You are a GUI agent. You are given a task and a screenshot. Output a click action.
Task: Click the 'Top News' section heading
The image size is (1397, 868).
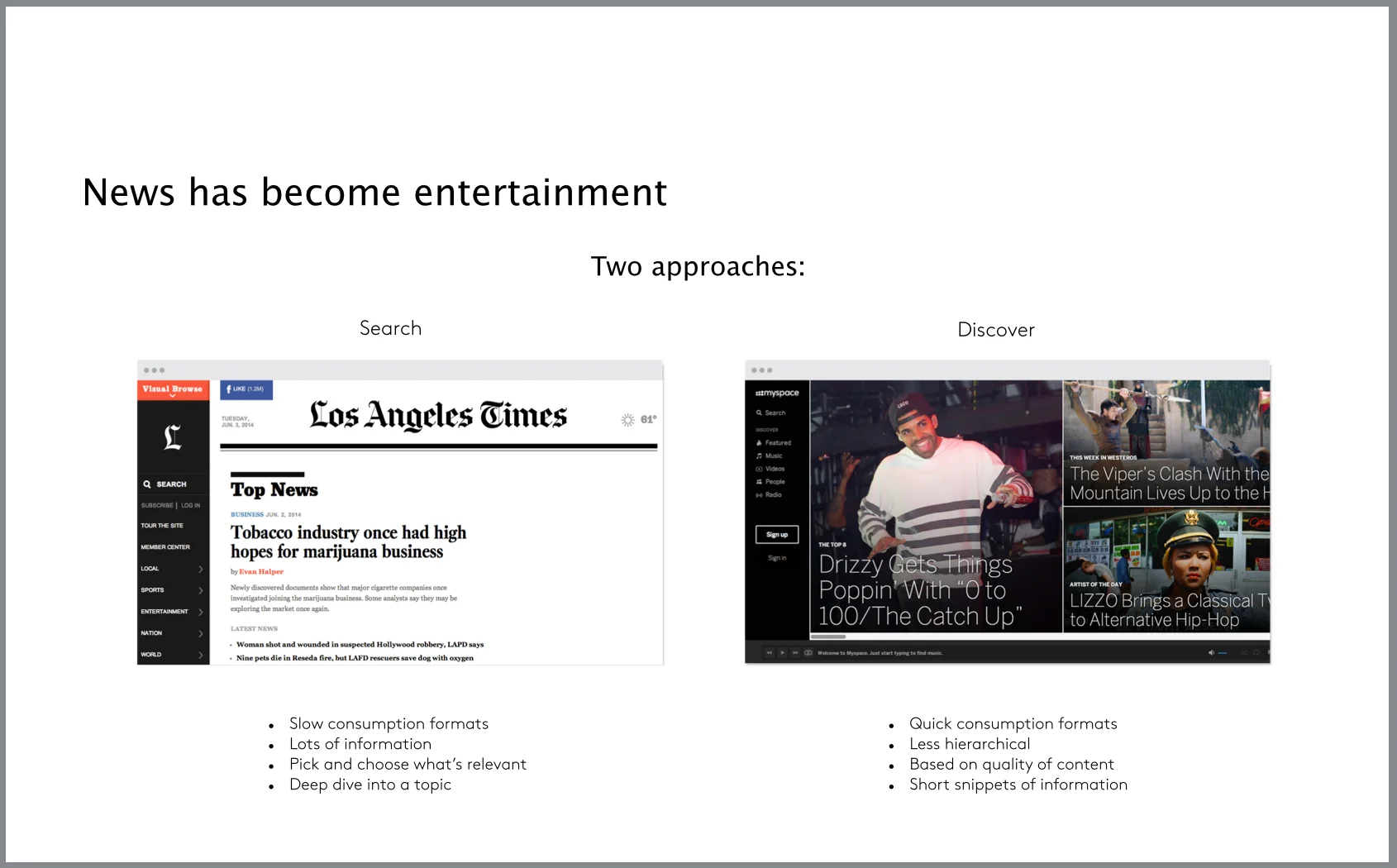click(274, 490)
